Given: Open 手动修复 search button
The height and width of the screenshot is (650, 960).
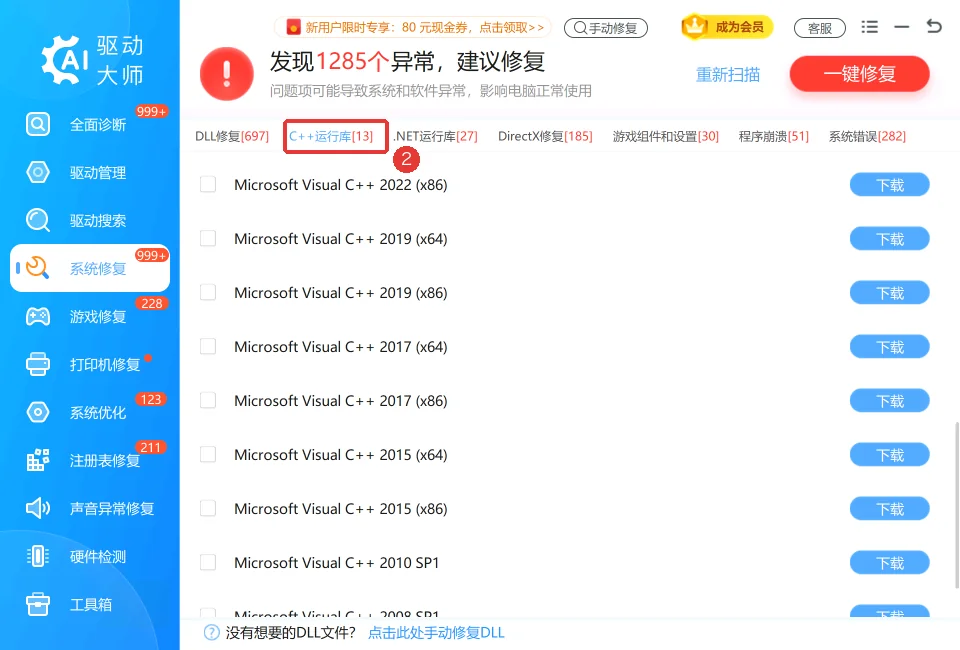Looking at the screenshot, I should [x=606, y=28].
